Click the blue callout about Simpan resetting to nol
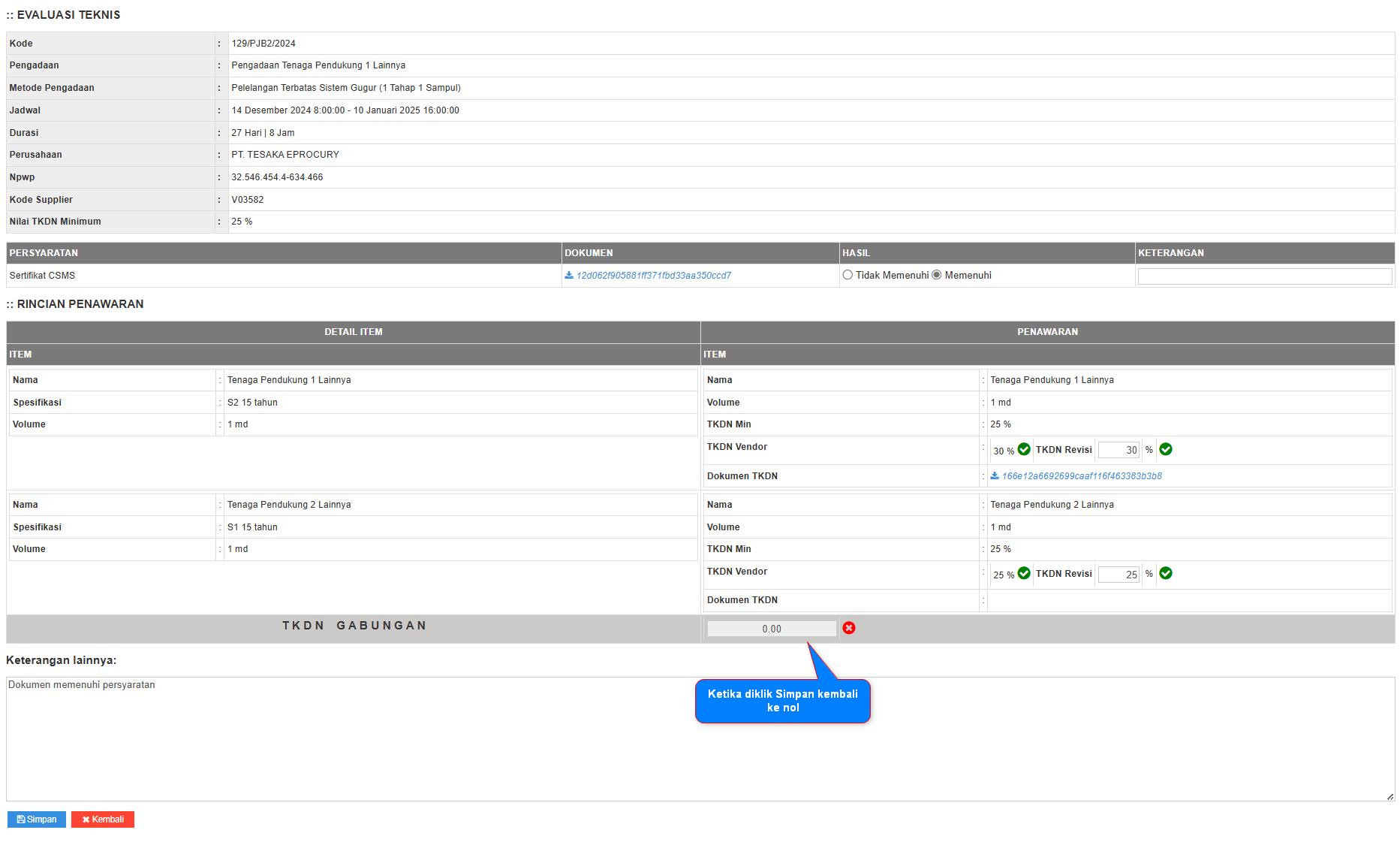 782,701
